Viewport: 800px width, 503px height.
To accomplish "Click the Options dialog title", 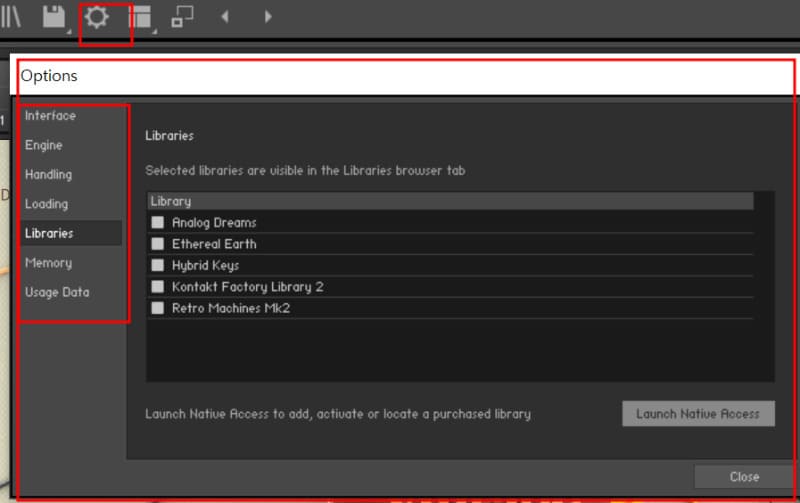I will point(49,76).
